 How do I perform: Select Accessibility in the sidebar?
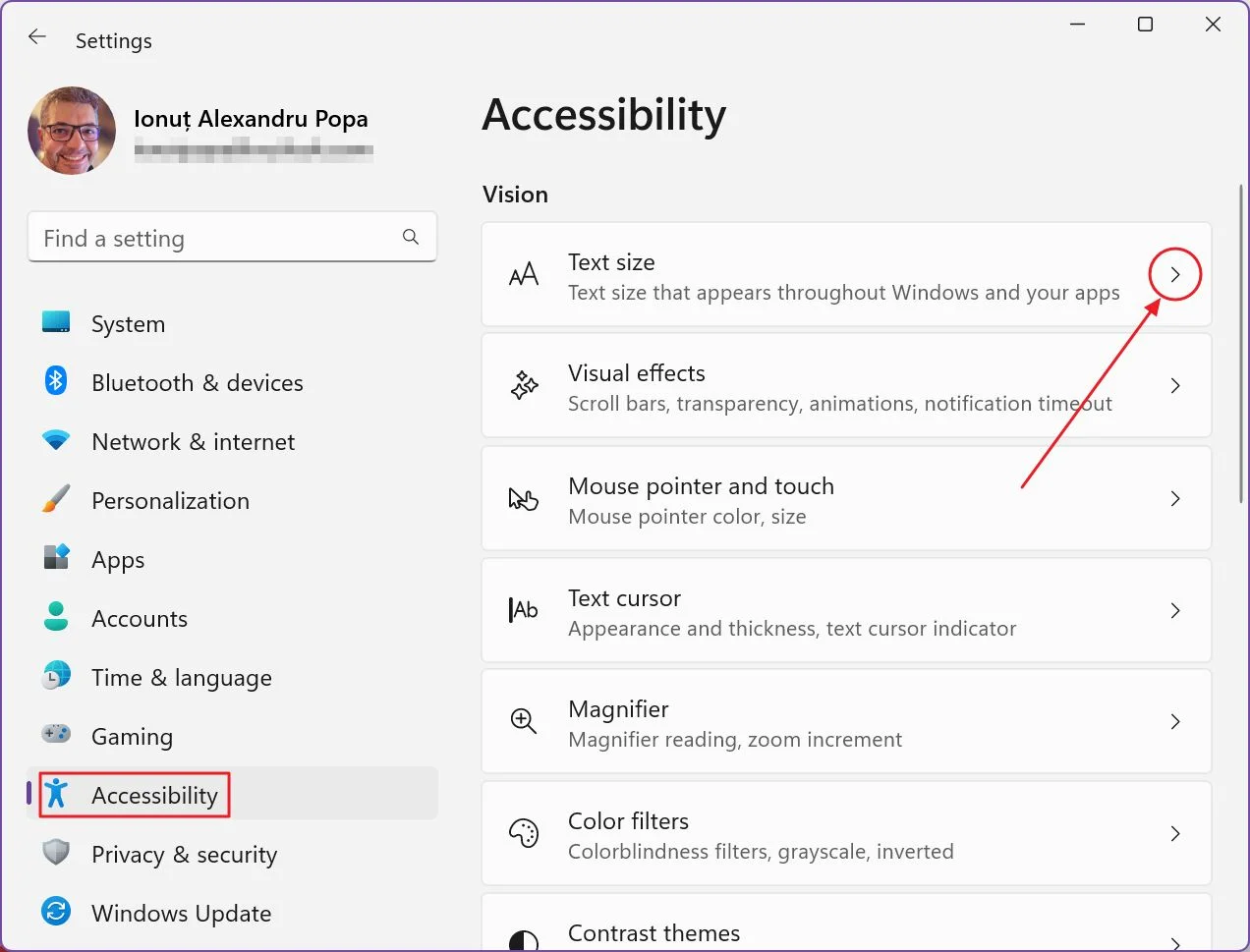[232, 794]
